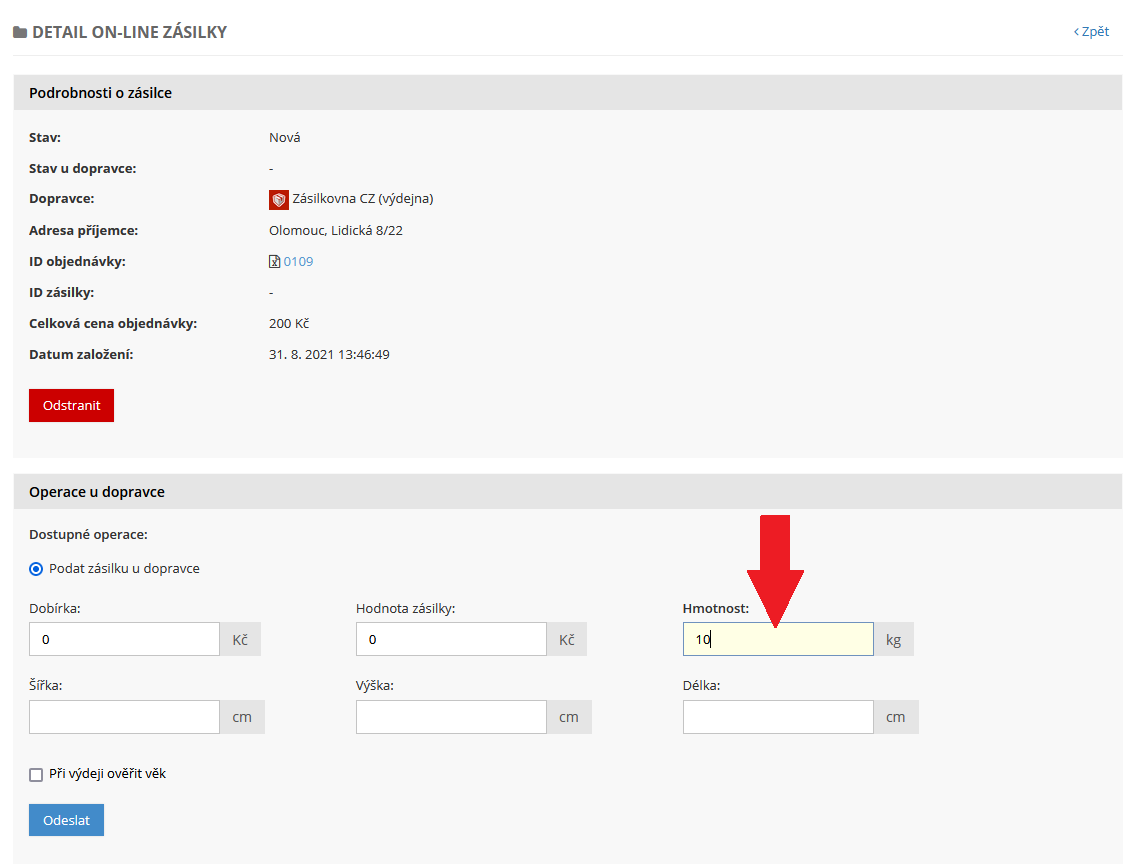Click the kg unit label next to Hmotnost
Screen dimensions: 1134x864
point(893,640)
